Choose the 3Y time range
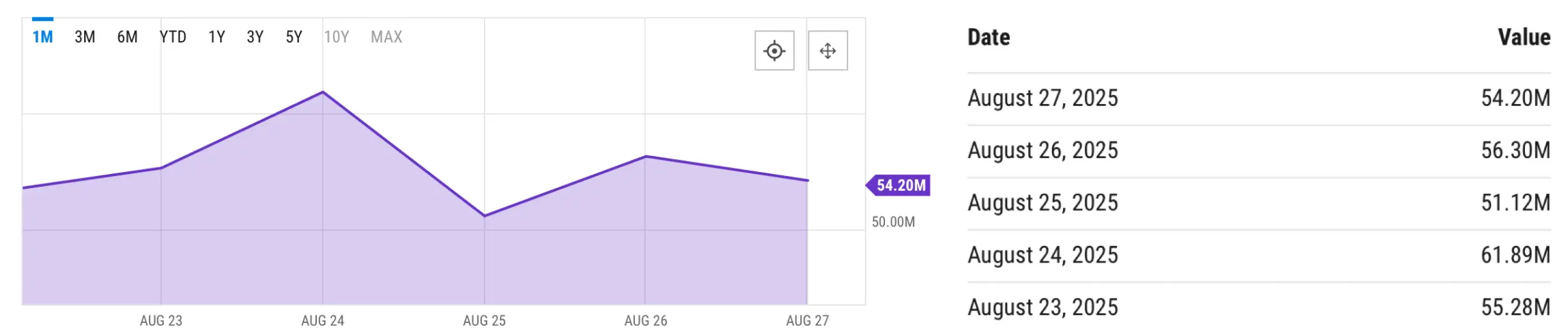The height and width of the screenshot is (330, 1568). click(x=255, y=37)
